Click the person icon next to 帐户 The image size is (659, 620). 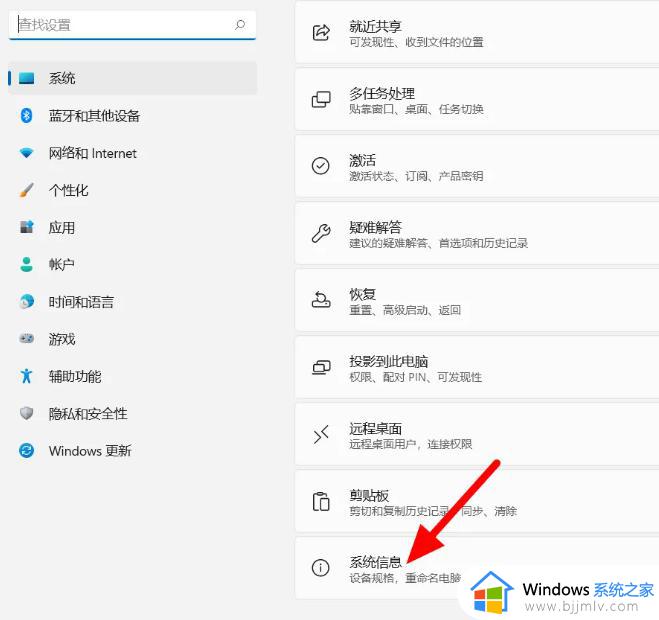pos(26,264)
